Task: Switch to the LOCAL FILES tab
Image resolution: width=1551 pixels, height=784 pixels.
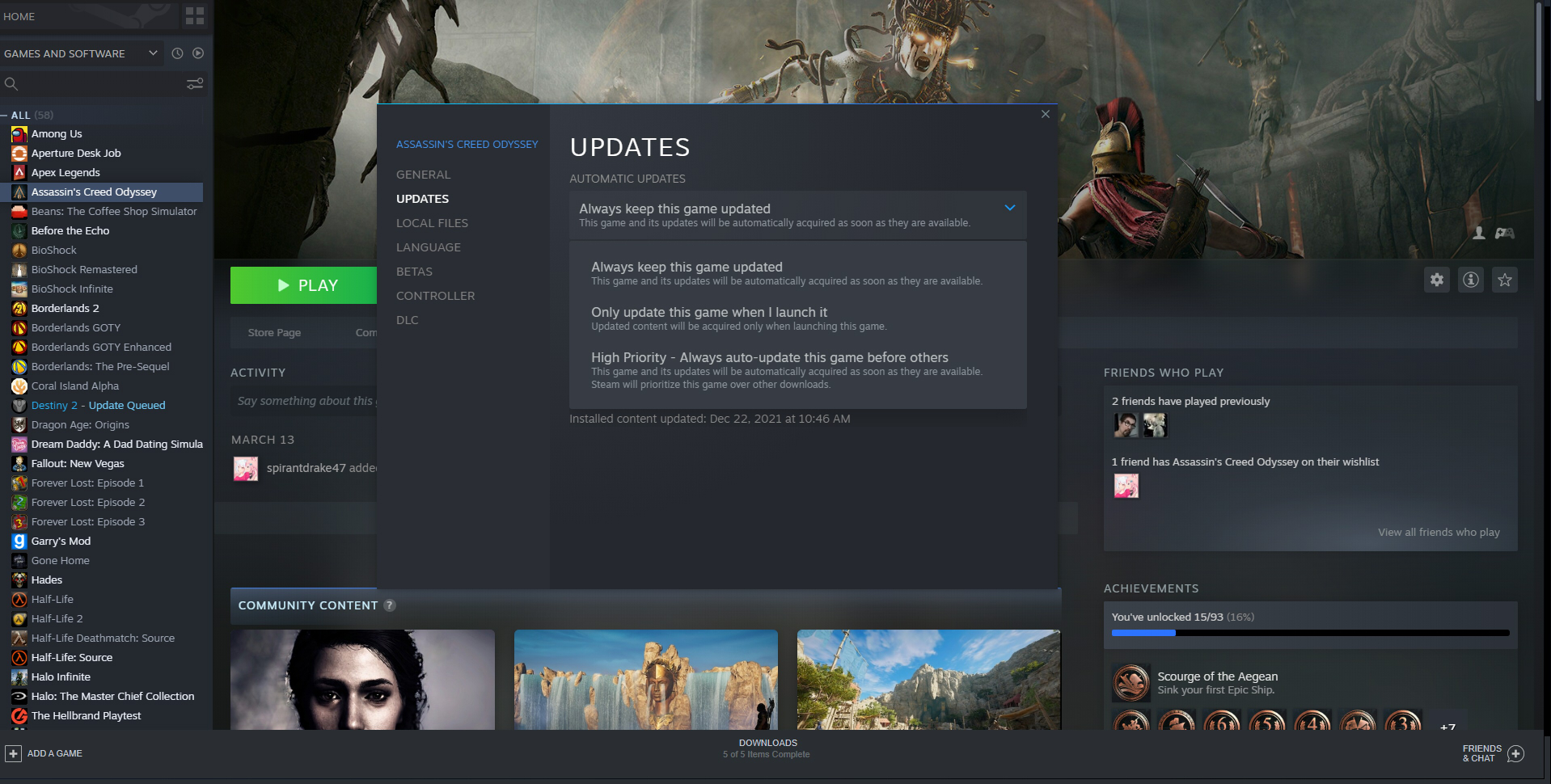Action: (431, 223)
